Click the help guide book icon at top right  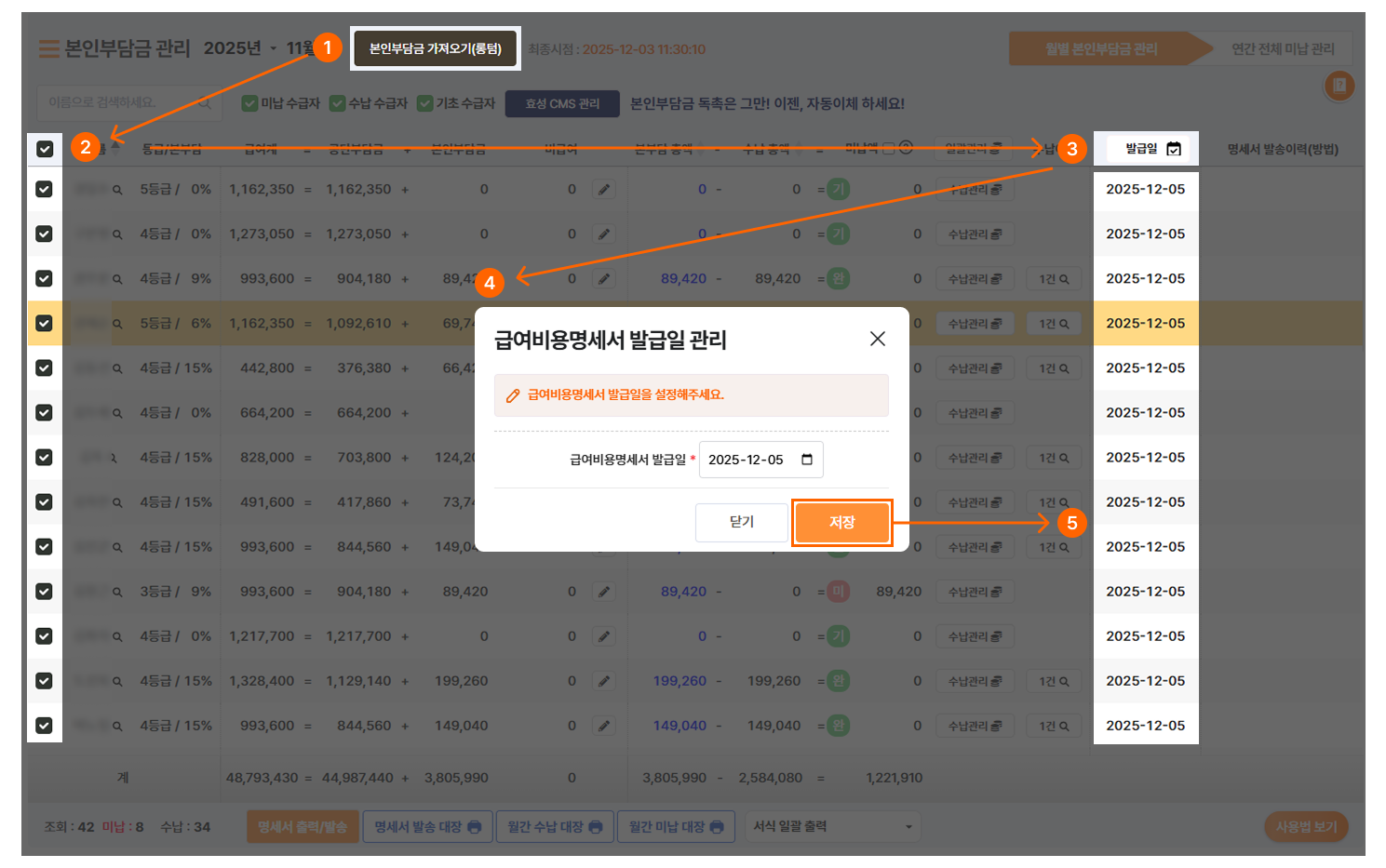coord(1339,86)
